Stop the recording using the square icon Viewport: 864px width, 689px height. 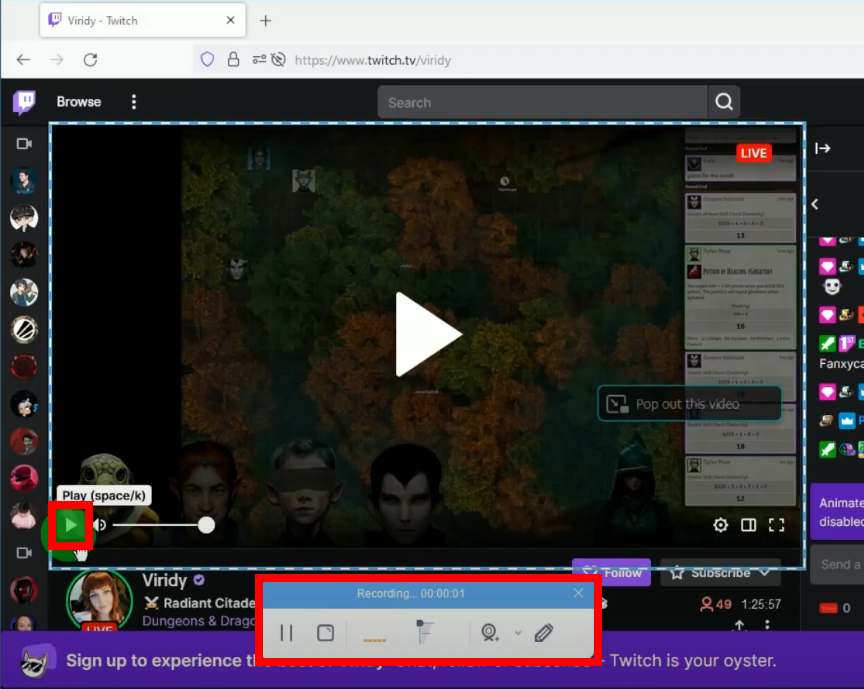click(x=325, y=632)
